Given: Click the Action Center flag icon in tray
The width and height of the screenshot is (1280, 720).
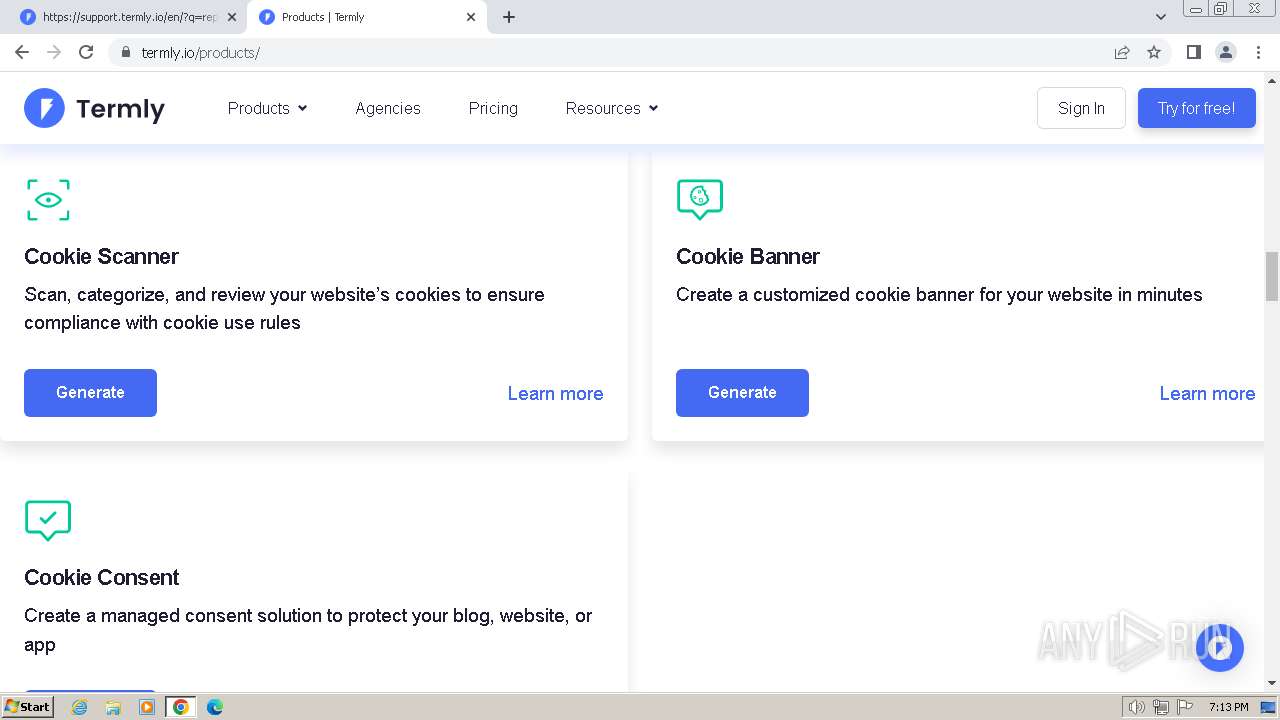Looking at the screenshot, I should pos(1185,707).
